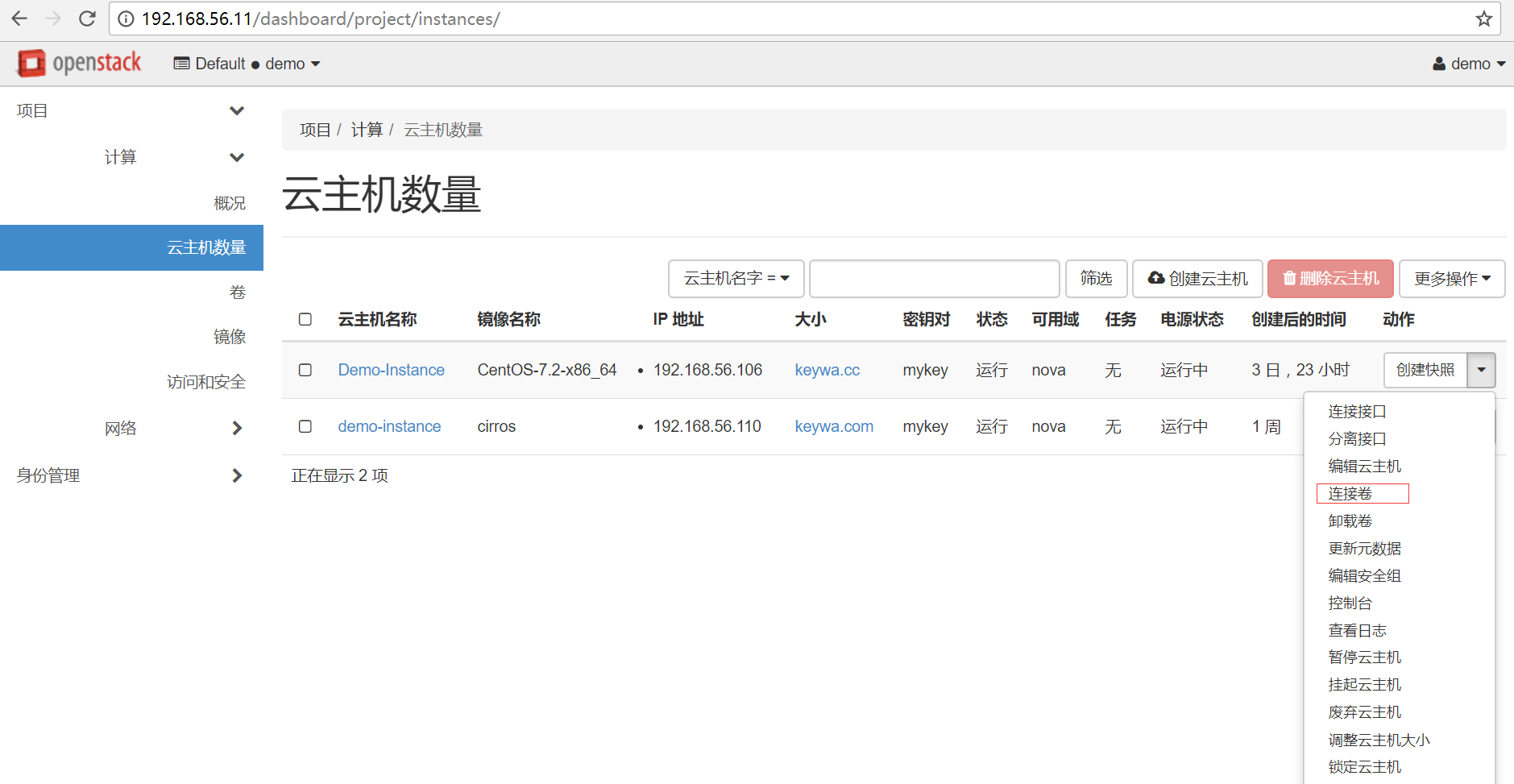Click the 计算 breadcrumb
This screenshot has width=1514, height=784.
[367, 130]
